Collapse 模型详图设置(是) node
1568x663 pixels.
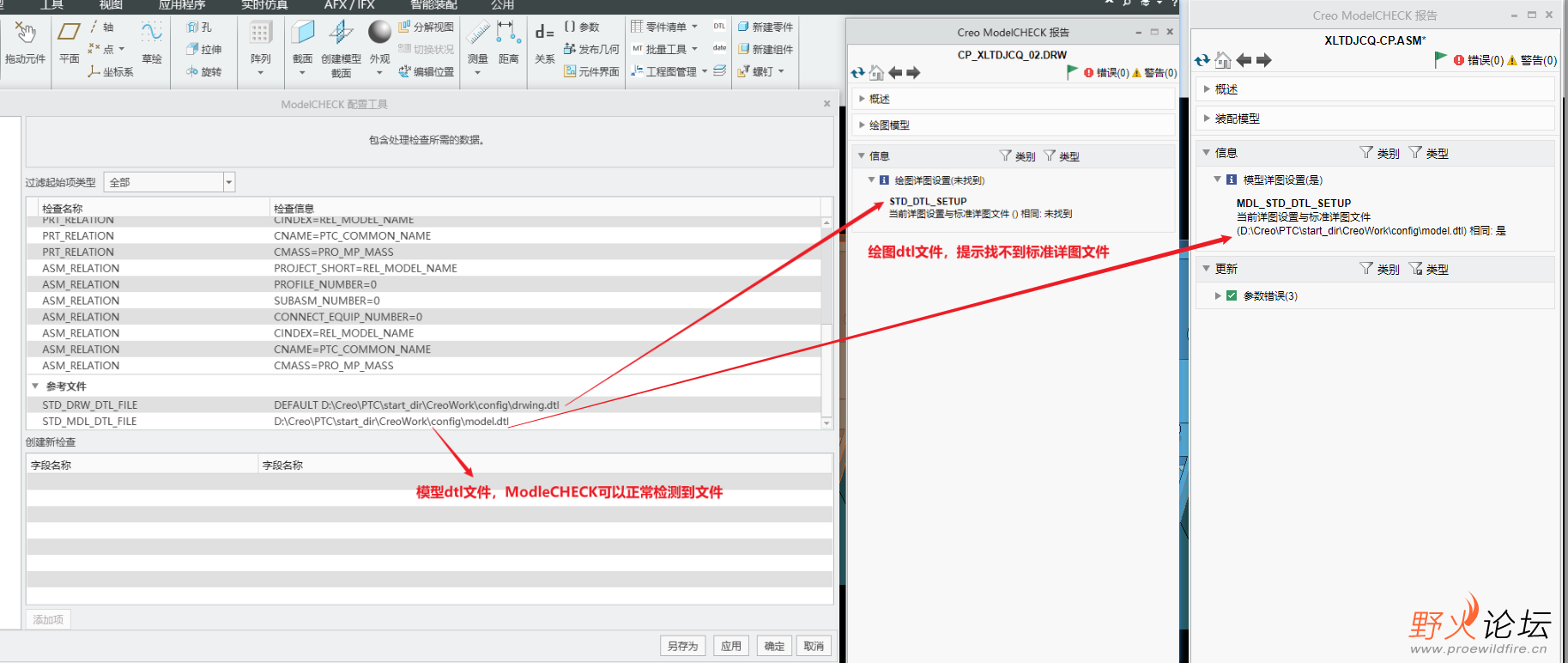tap(1217, 179)
